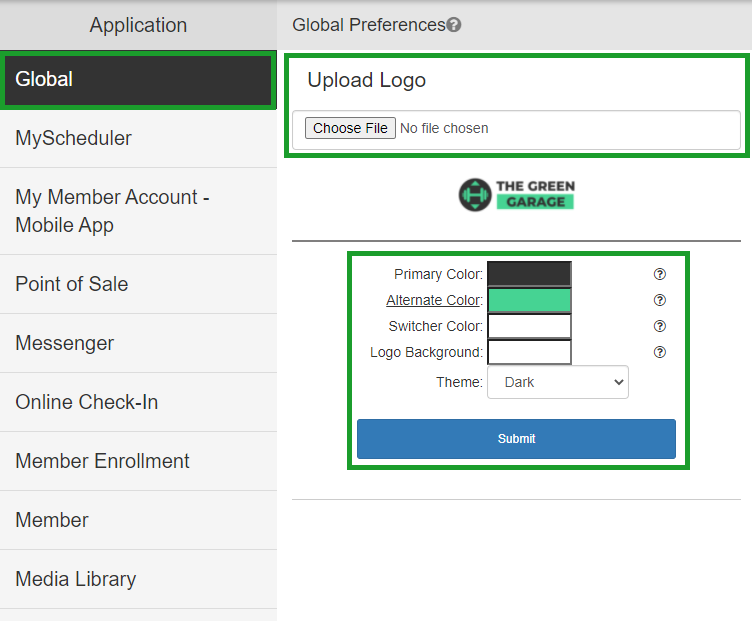Submit the color preferences

(x=516, y=439)
